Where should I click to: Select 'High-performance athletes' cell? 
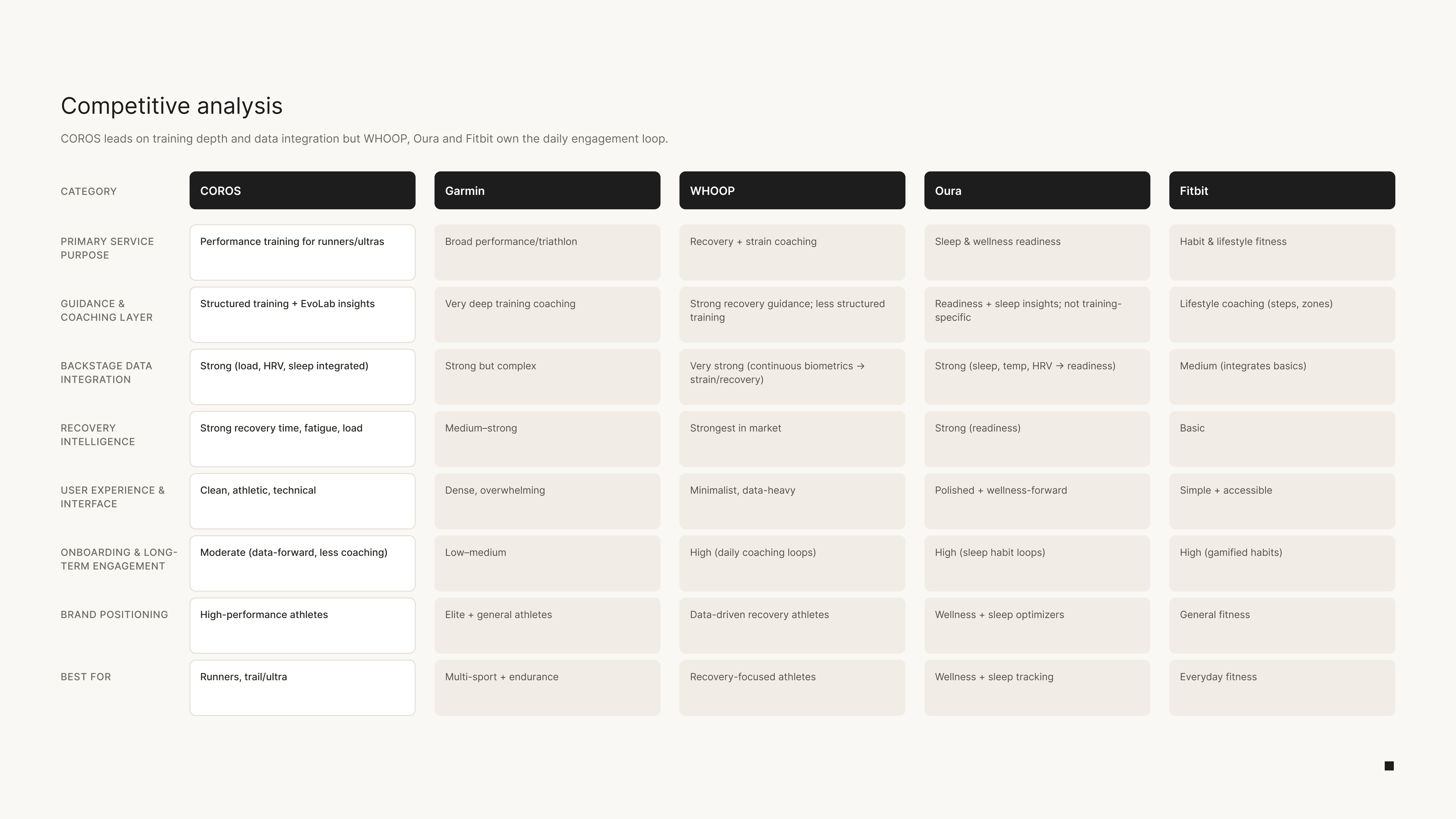tap(302, 626)
